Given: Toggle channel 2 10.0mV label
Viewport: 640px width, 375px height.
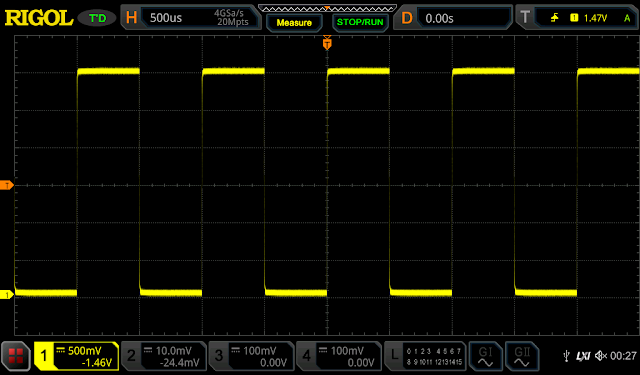Looking at the screenshot, I should 164,356.
